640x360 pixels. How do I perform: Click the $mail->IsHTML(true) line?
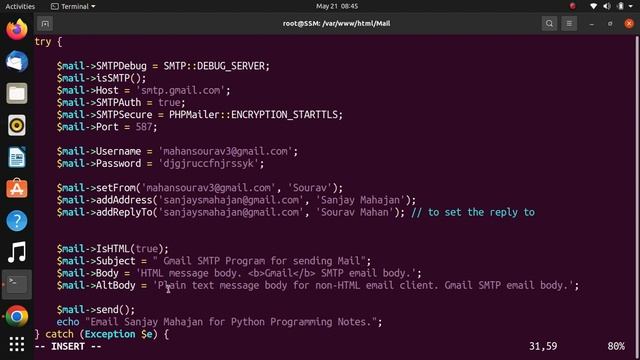tap(112, 249)
